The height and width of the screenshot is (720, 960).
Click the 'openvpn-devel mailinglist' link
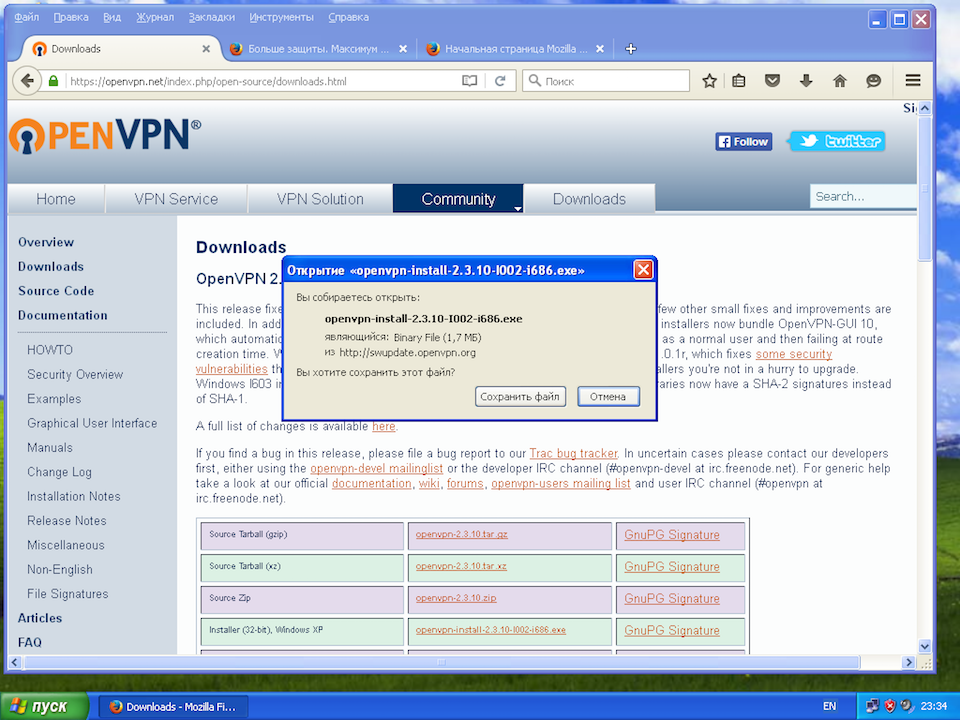[x=377, y=468]
